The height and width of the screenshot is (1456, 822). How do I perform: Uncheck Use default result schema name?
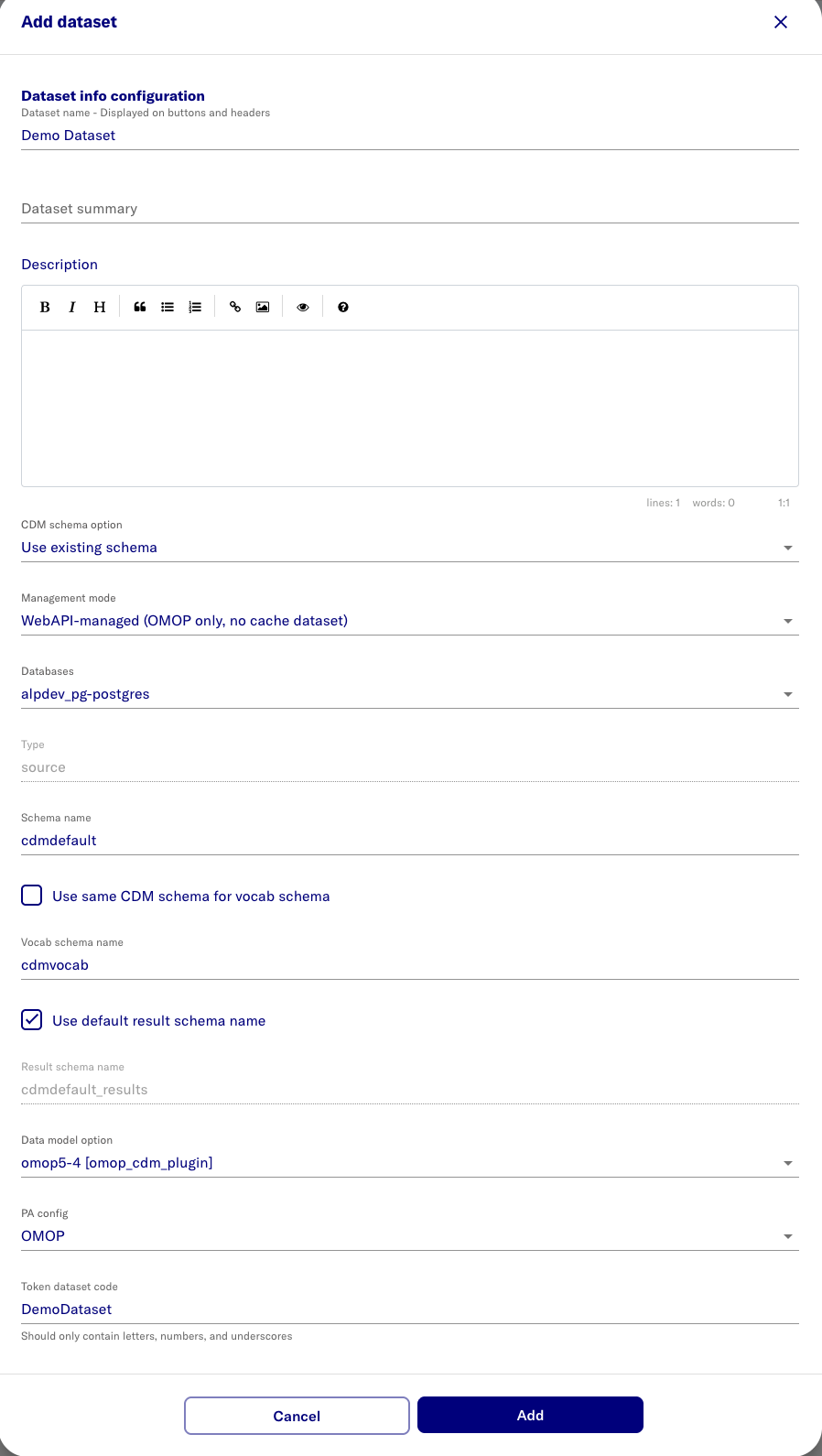(x=32, y=1020)
